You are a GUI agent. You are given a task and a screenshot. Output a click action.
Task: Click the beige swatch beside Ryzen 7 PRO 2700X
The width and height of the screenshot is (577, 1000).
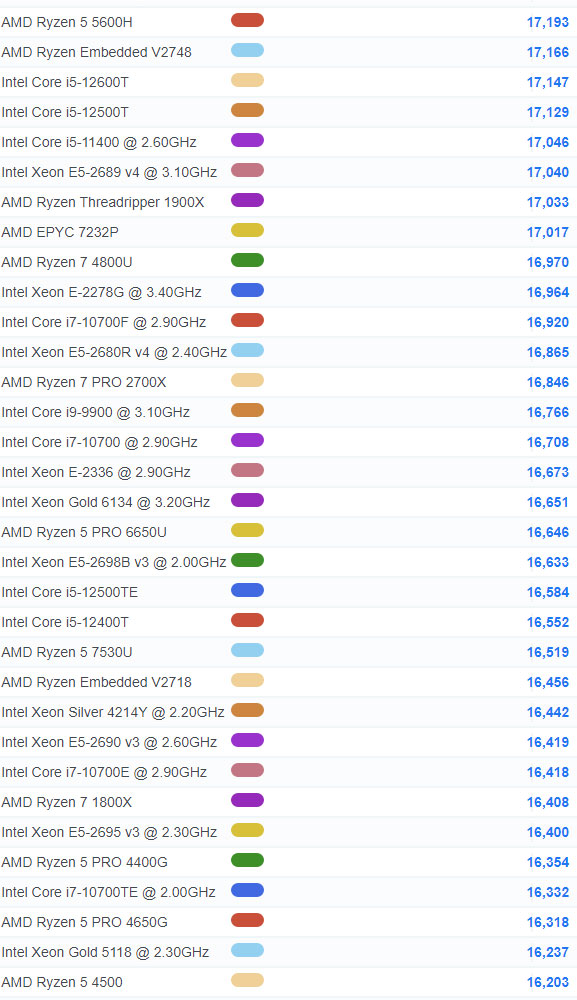coord(247,380)
